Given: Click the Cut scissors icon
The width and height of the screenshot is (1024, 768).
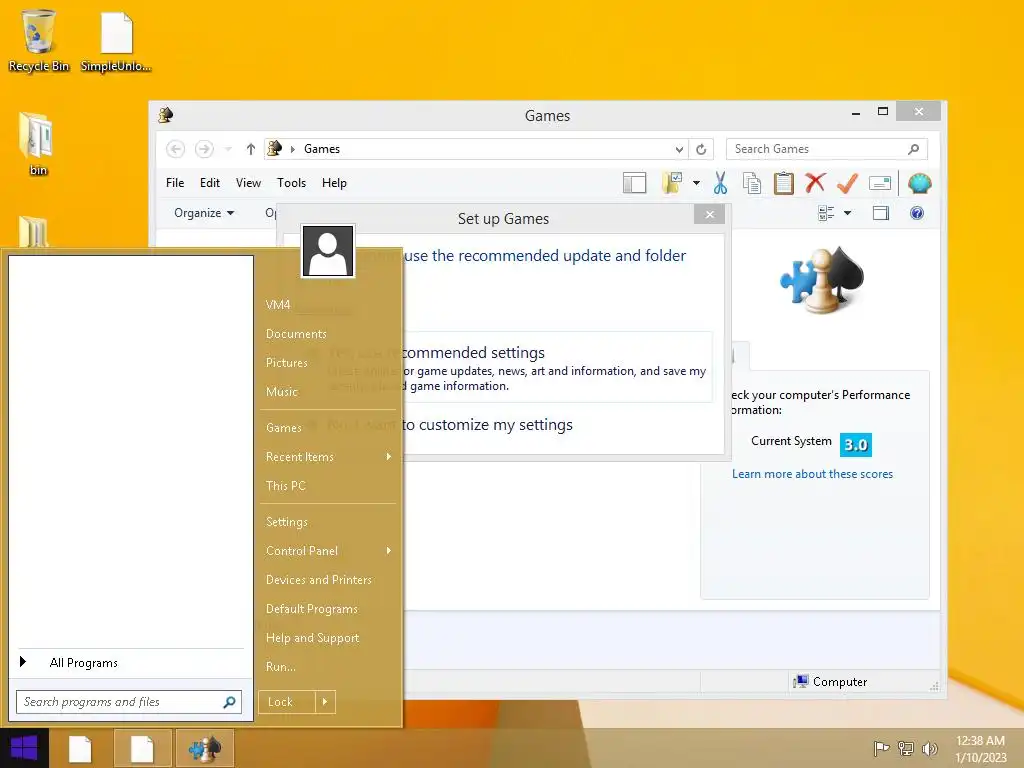Looking at the screenshot, I should pyautogui.click(x=720, y=184).
